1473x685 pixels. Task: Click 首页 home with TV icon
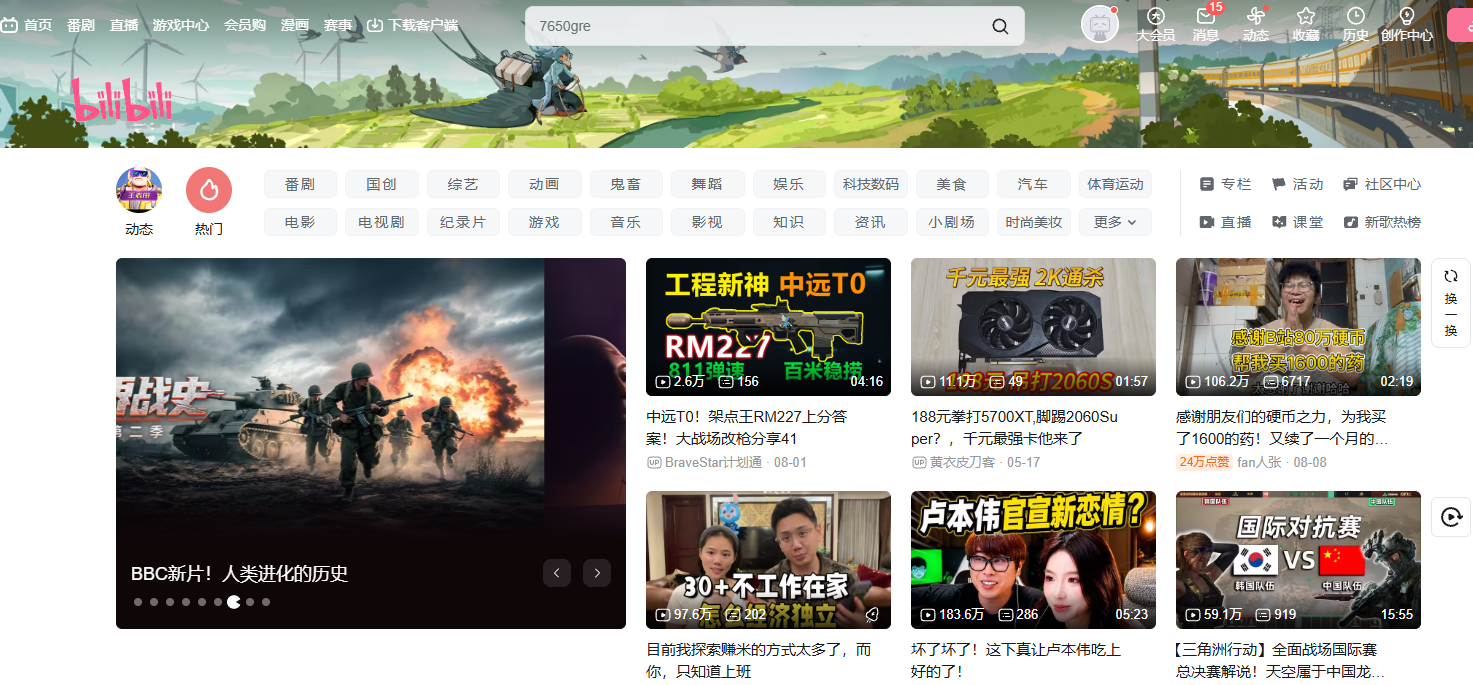[26, 25]
